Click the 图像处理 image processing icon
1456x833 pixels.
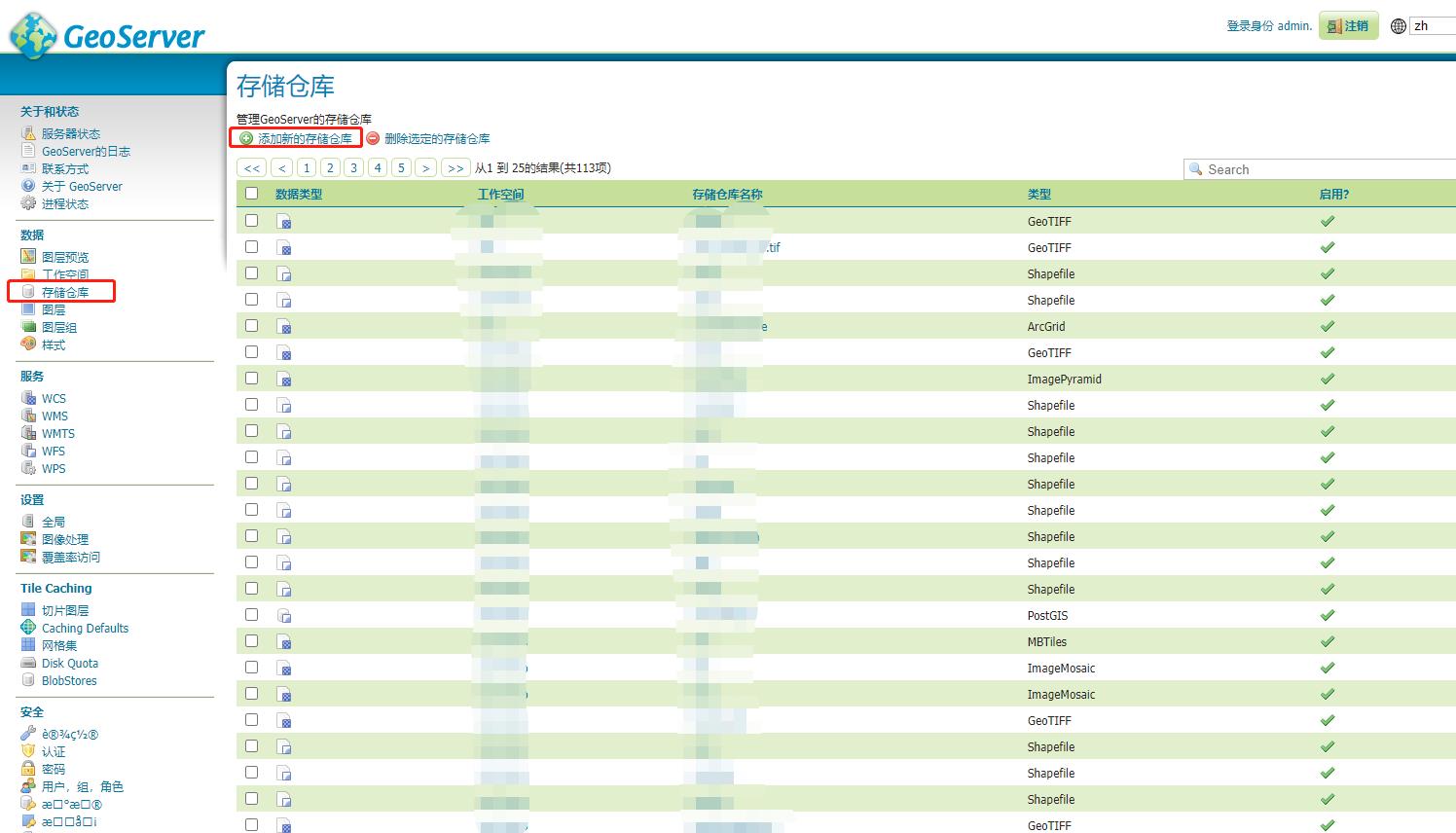(x=28, y=539)
